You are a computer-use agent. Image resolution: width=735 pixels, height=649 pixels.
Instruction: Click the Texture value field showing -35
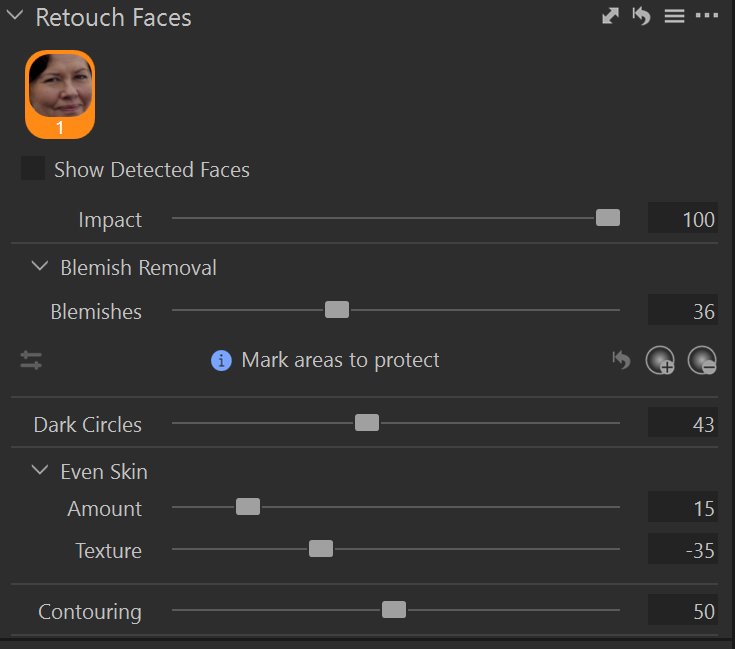[x=683, y=550]
